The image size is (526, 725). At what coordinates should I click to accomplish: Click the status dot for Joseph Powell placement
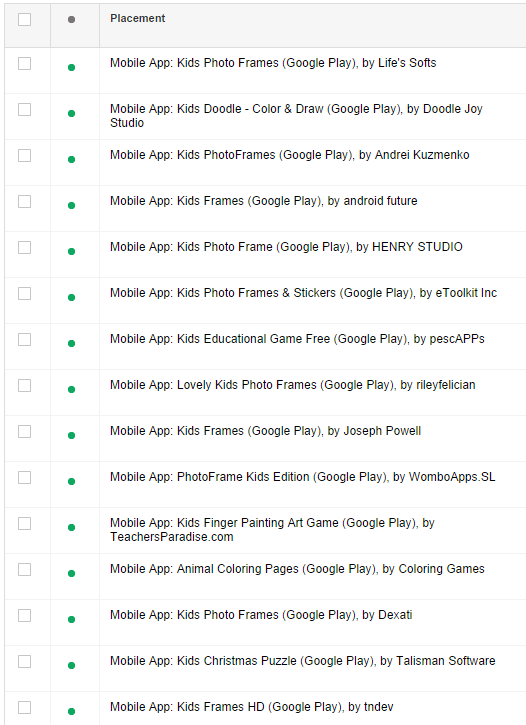71,436
